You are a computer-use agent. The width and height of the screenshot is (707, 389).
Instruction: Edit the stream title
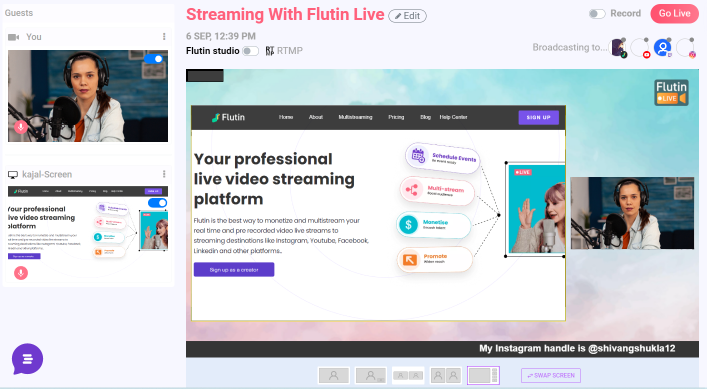tap(408, 16)
